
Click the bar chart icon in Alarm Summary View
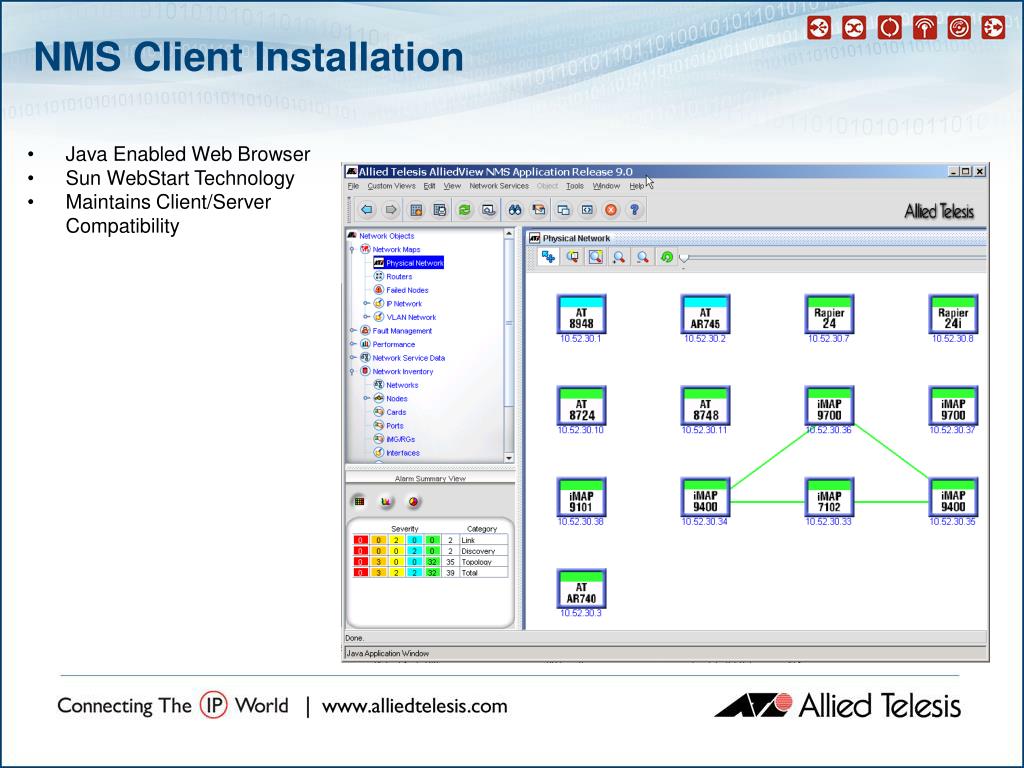(x=386, y=501)
